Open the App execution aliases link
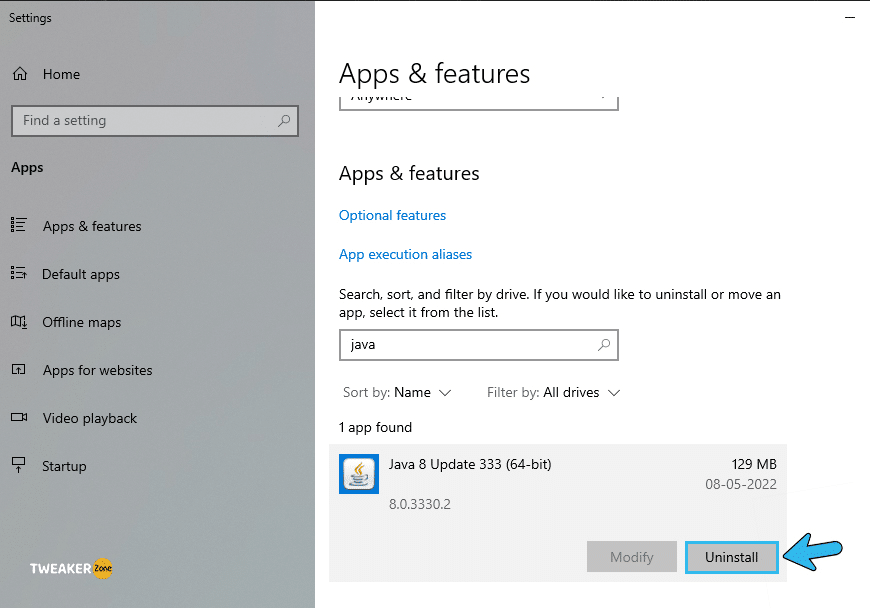The image size is (870, 608). point(406,254)
